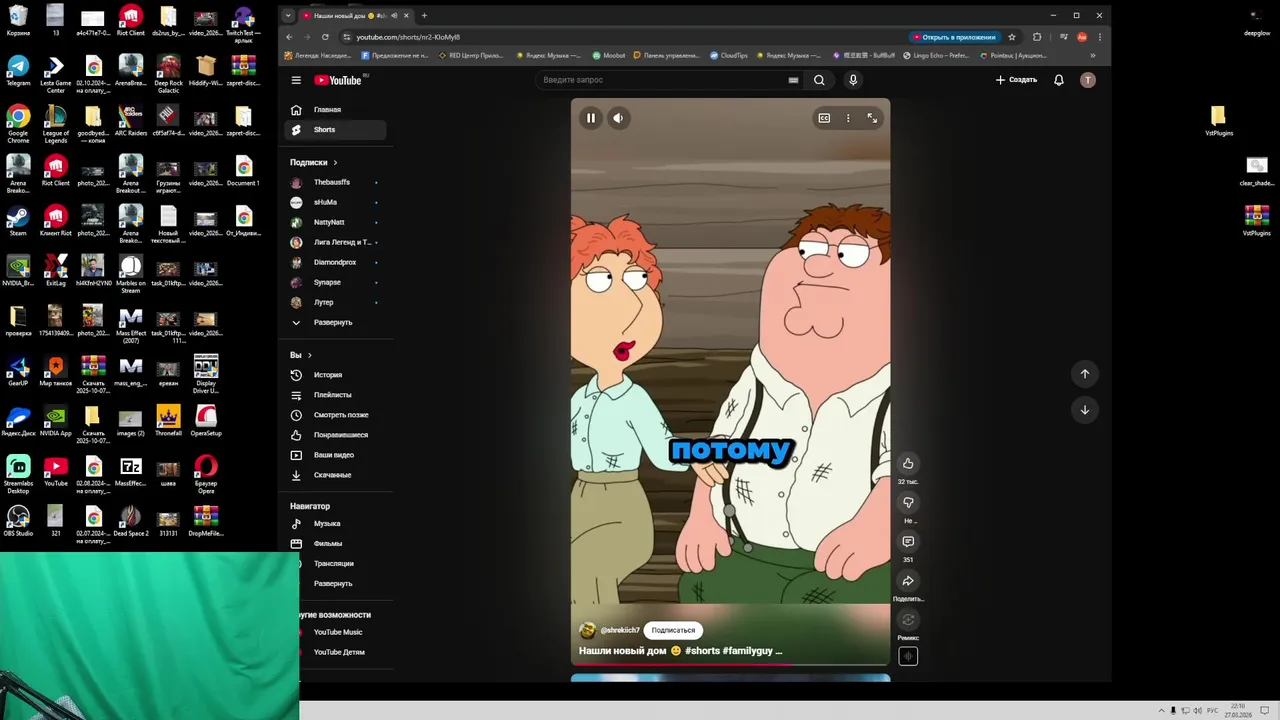This screenshot has height=720, width=1280.
Task: Open YouTube notifications bell
Action: 1059,80
